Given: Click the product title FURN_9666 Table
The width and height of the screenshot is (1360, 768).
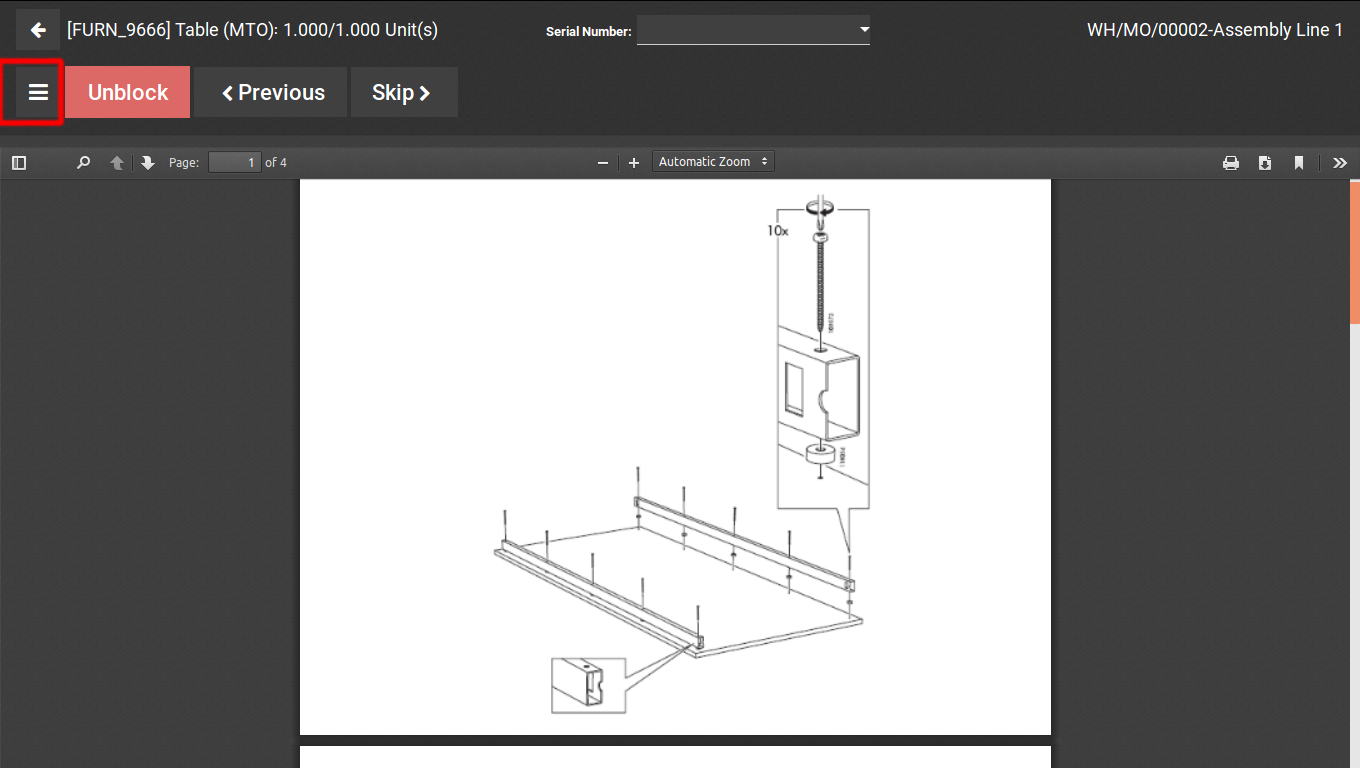Looking at the screenshot, I should click(x=252, y=30).
